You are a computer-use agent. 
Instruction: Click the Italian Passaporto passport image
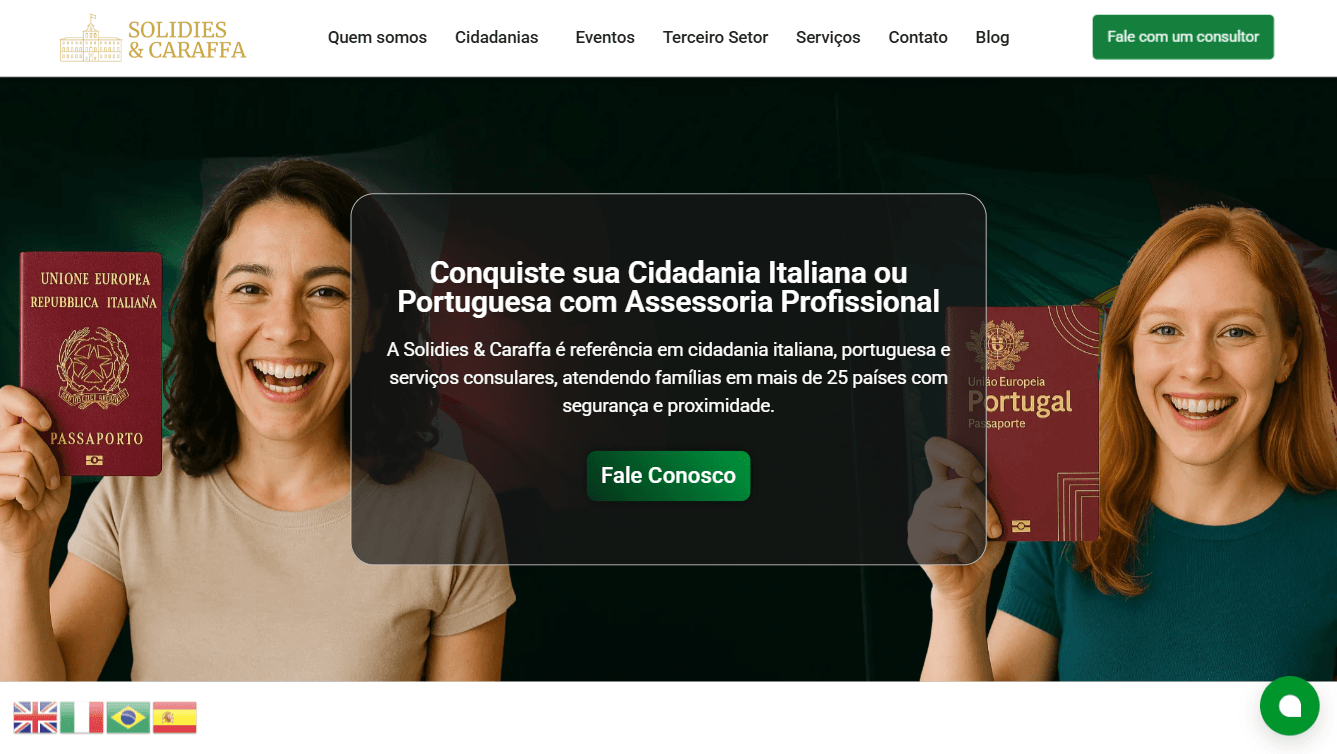(92, 364)
